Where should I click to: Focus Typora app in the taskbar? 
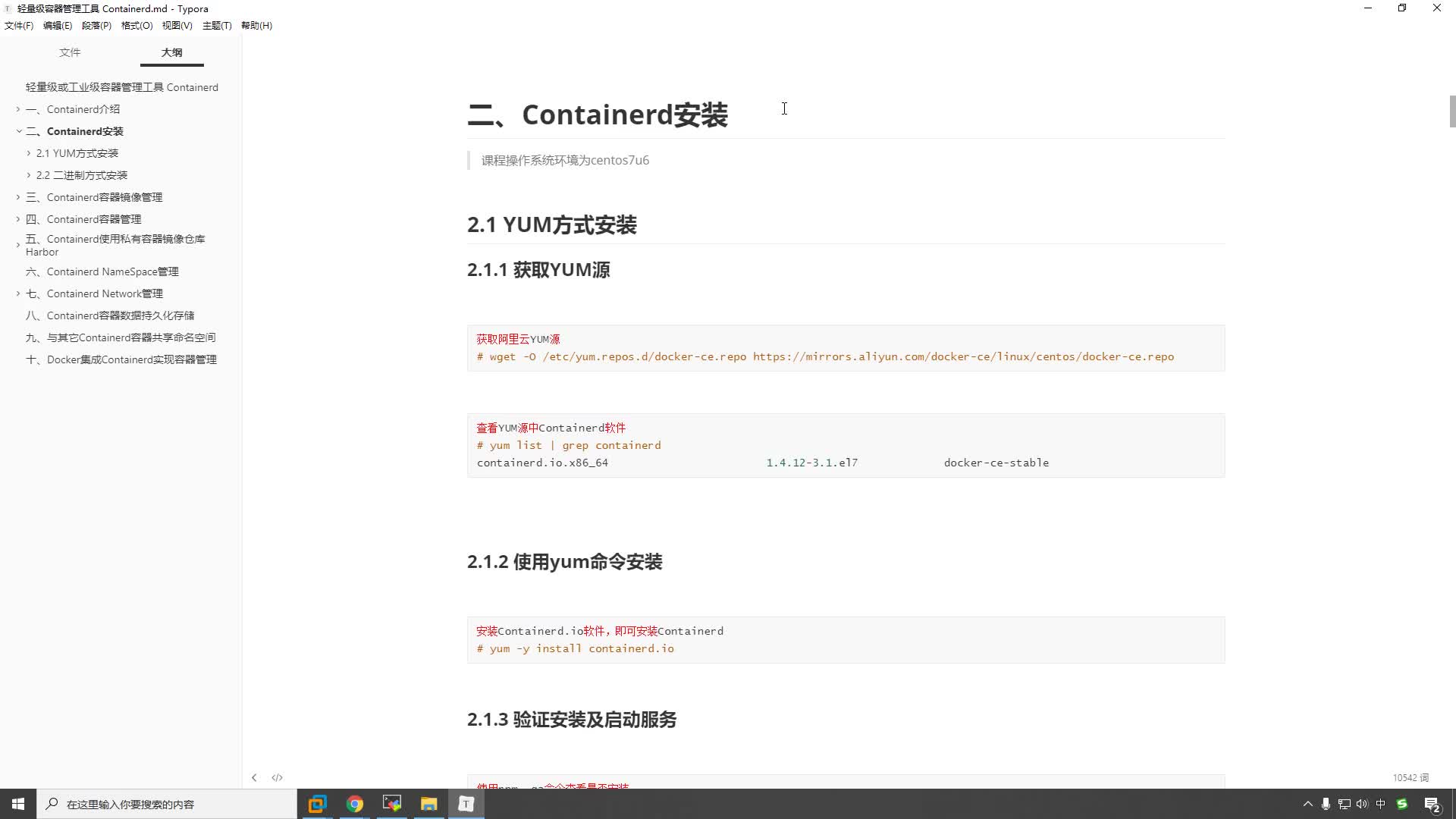[x=466, y=804]
